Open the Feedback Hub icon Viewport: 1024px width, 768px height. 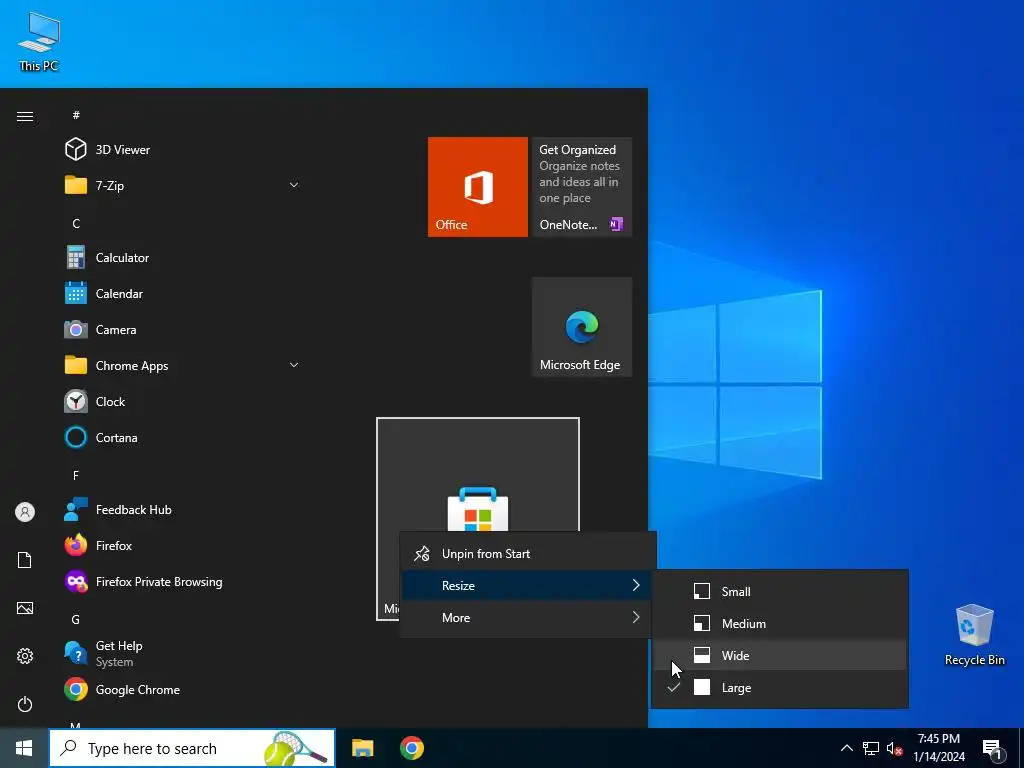(76, 509)
